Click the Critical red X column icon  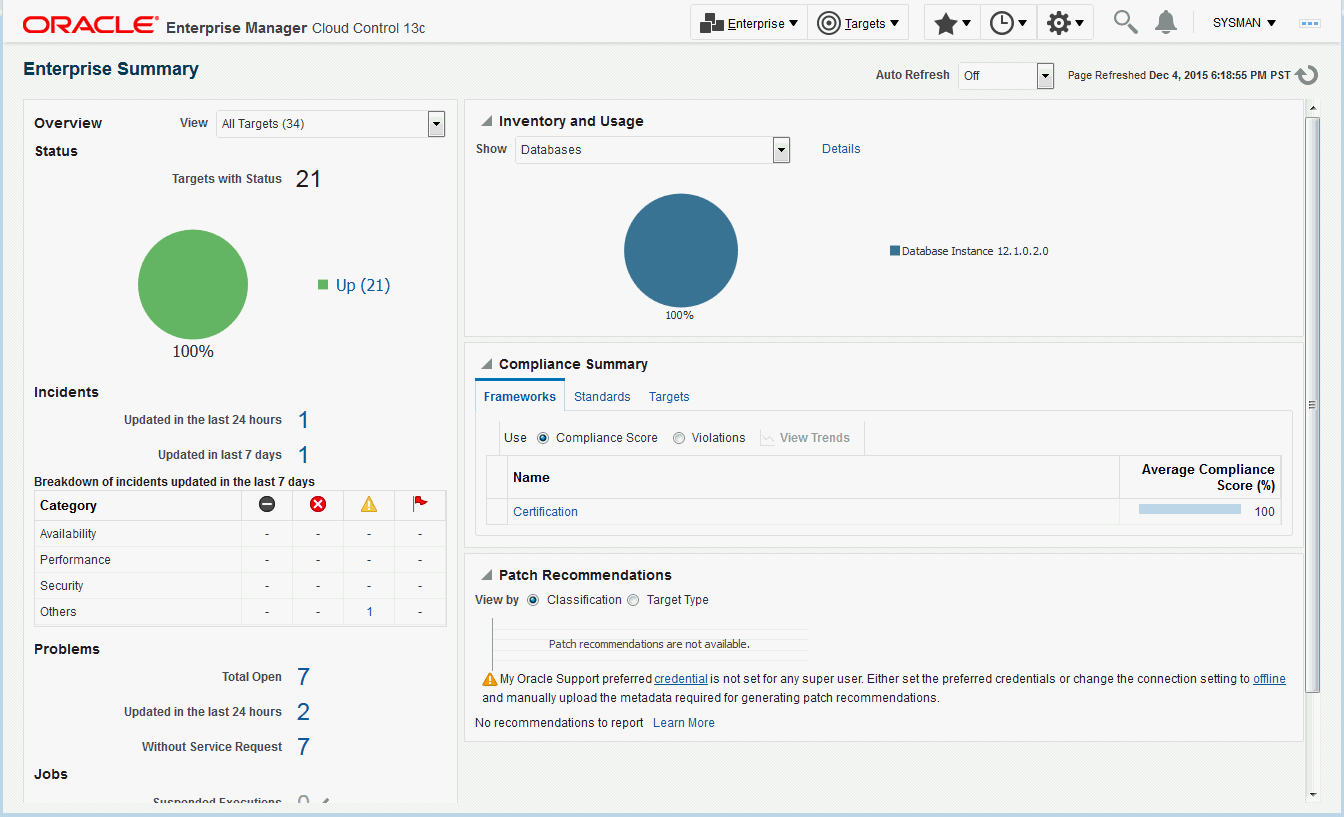pos(318,504)
